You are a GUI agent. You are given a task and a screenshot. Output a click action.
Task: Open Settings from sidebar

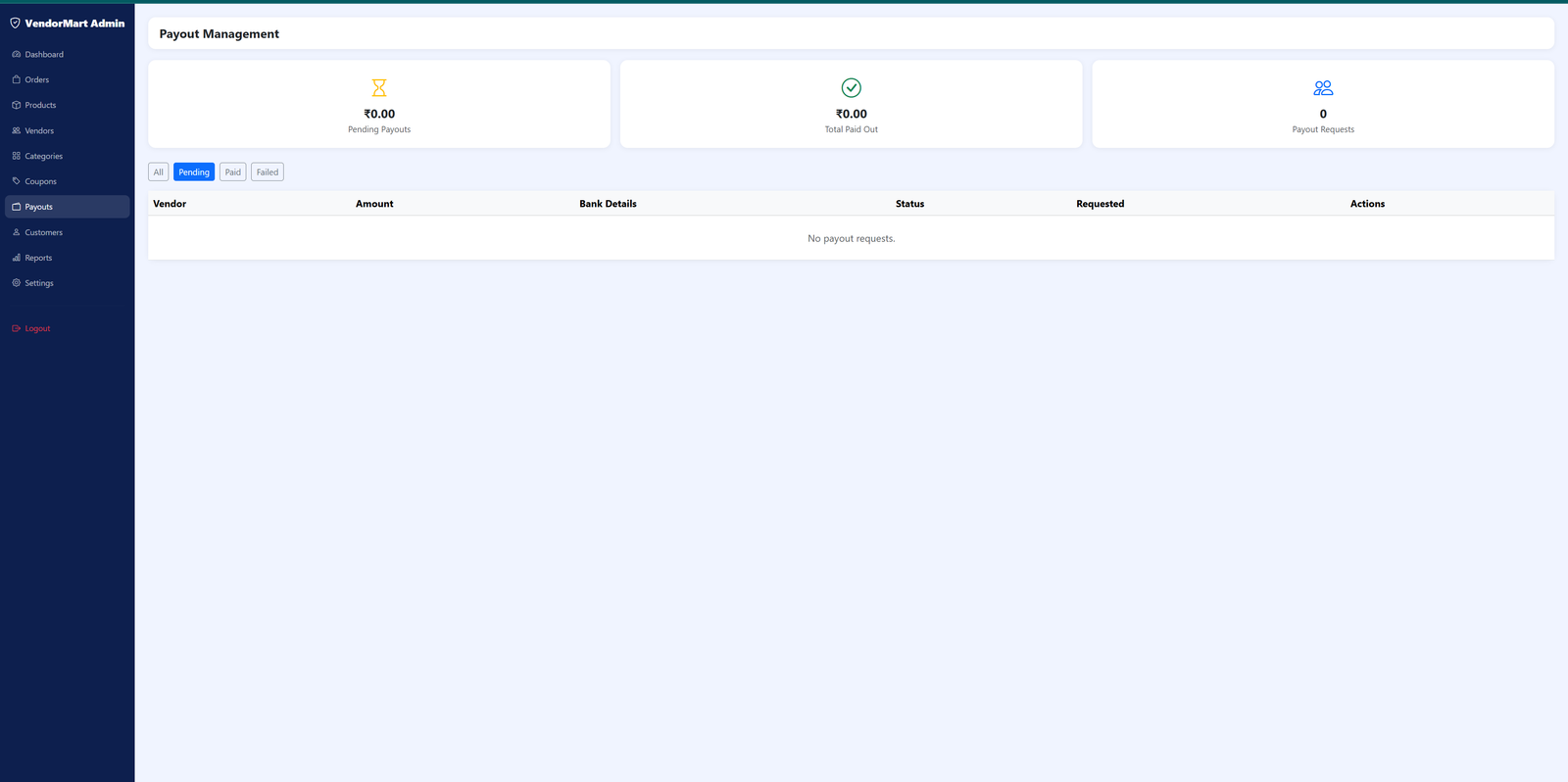(x=67, y=283)
